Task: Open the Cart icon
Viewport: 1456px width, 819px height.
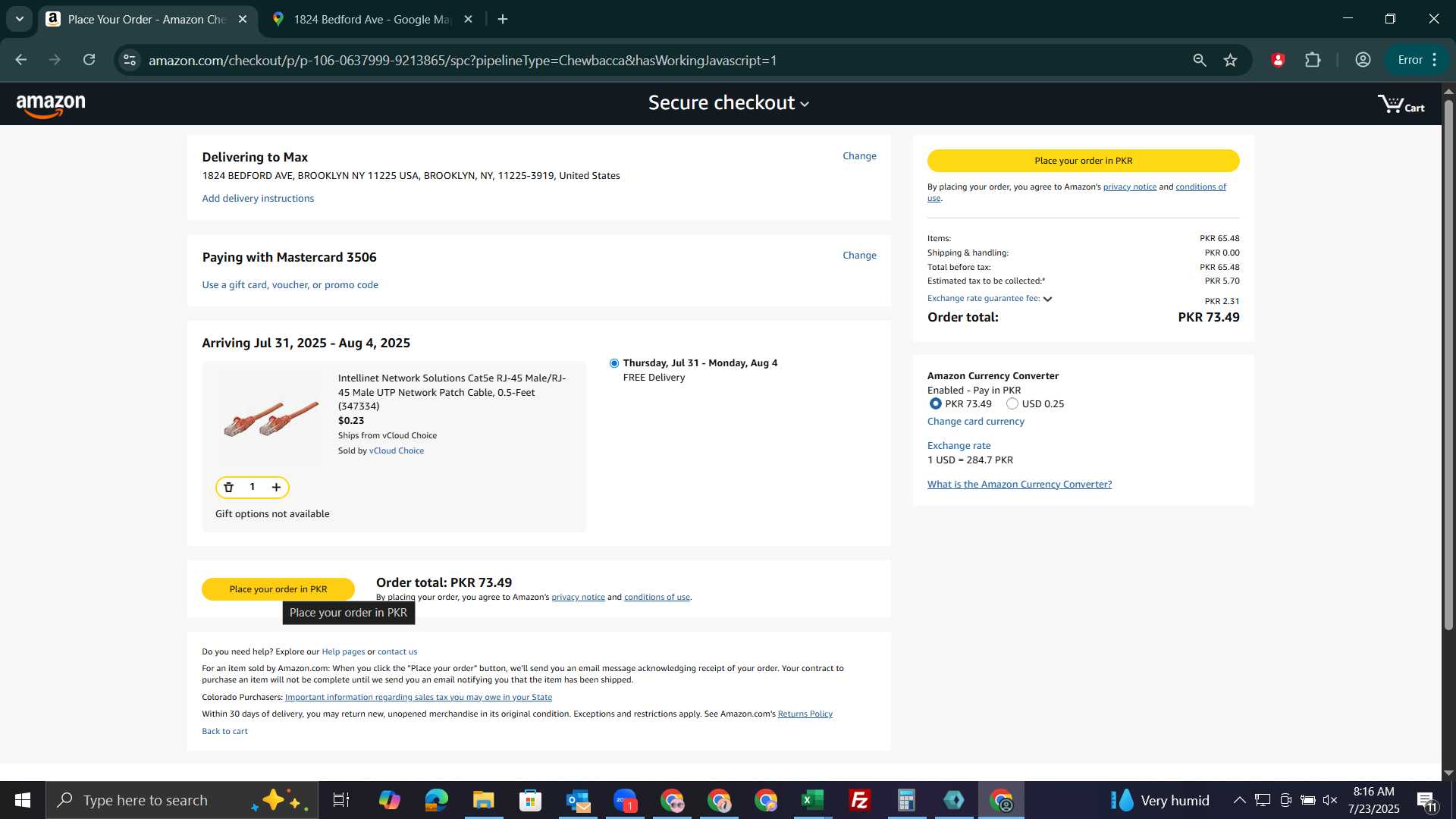Action: click(1401, 105)
